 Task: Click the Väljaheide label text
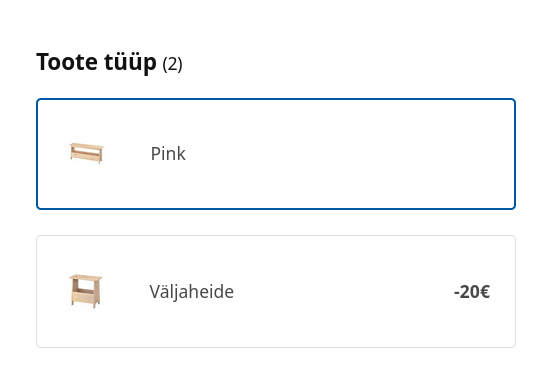[x=192, y=292]
